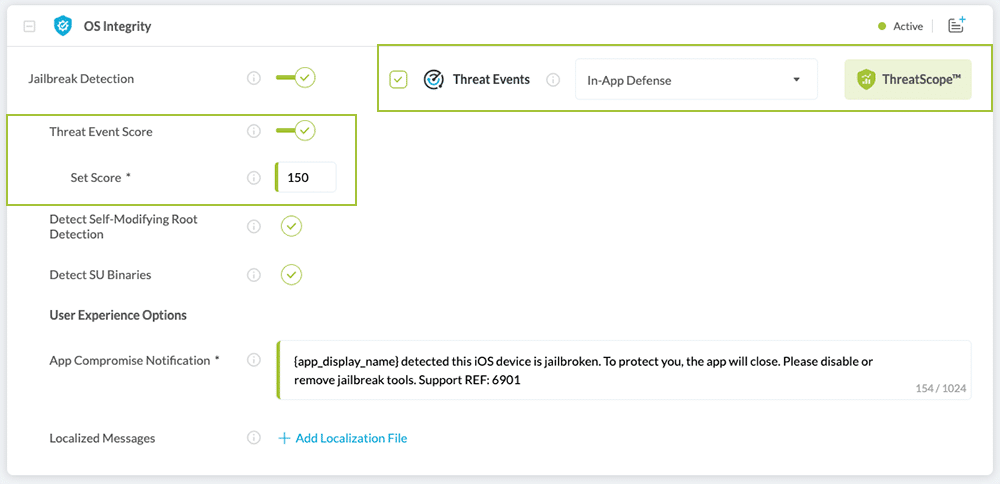Click Add Localization File link
Screen dimensions: 1000x484
tap(342, 438)
